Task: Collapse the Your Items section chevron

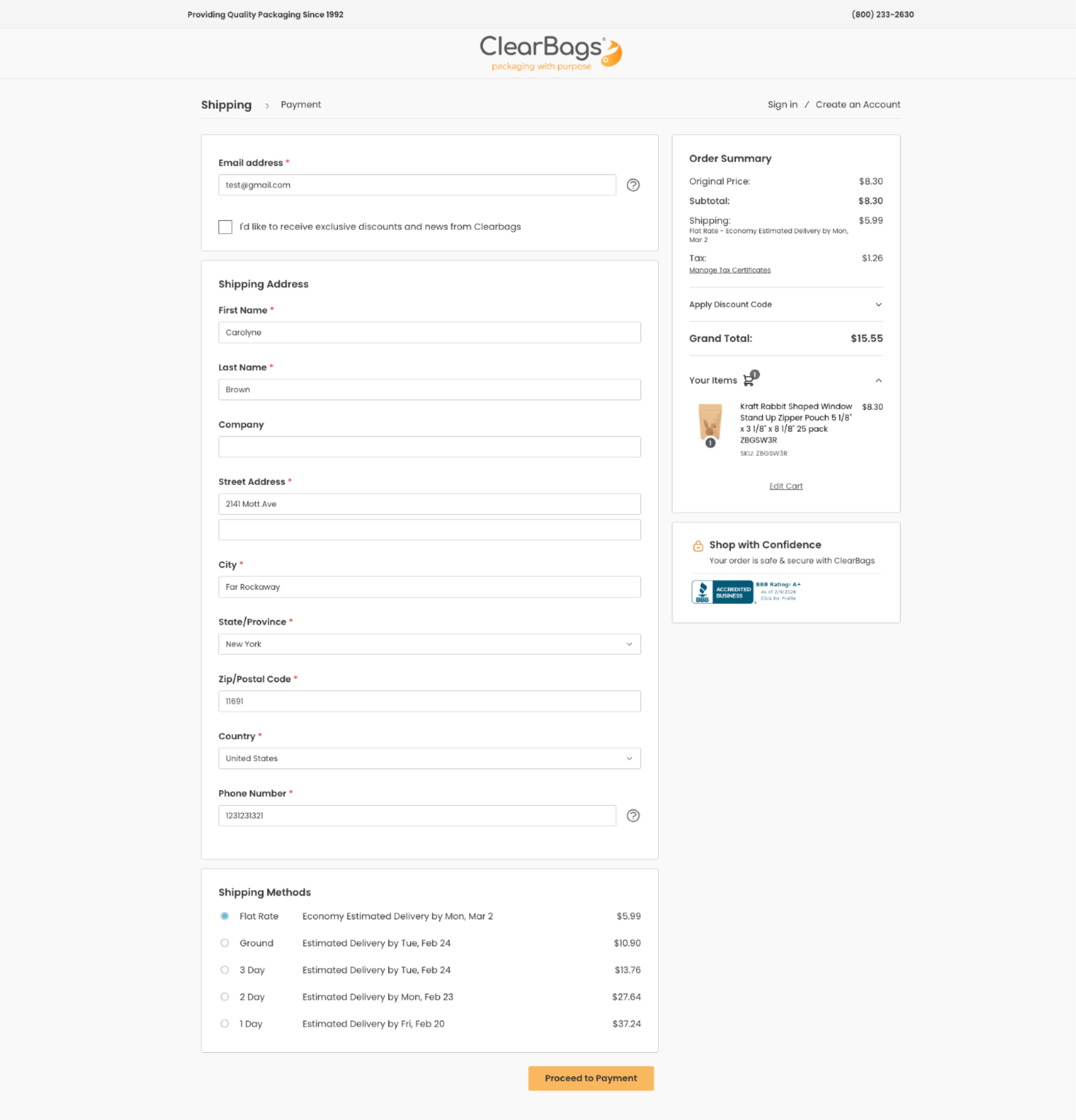Action: 878,381
